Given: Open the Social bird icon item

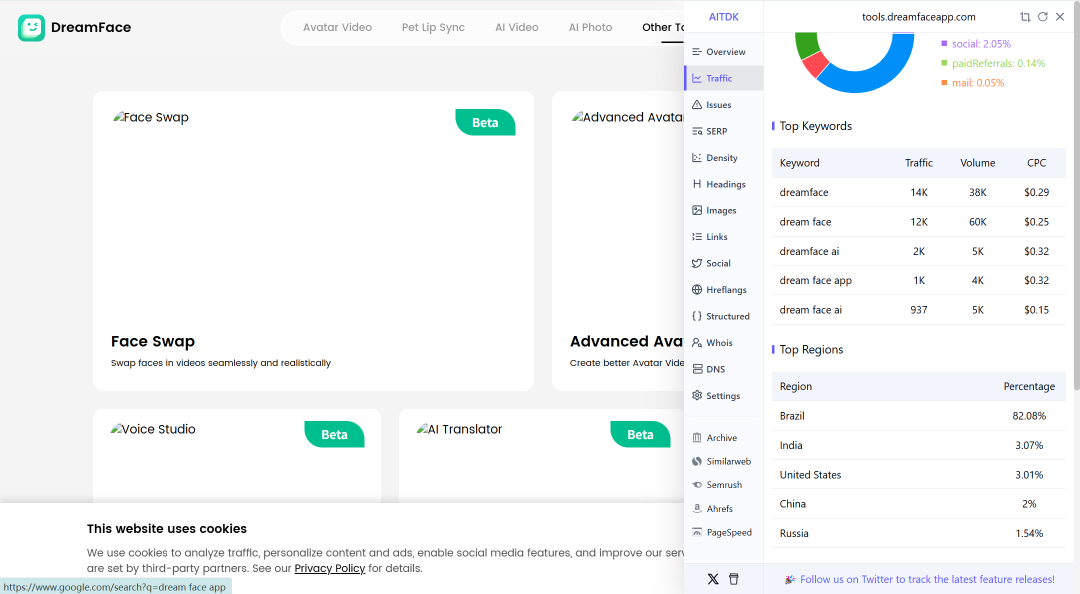Looking at the screenshot, I should [697, 263].
